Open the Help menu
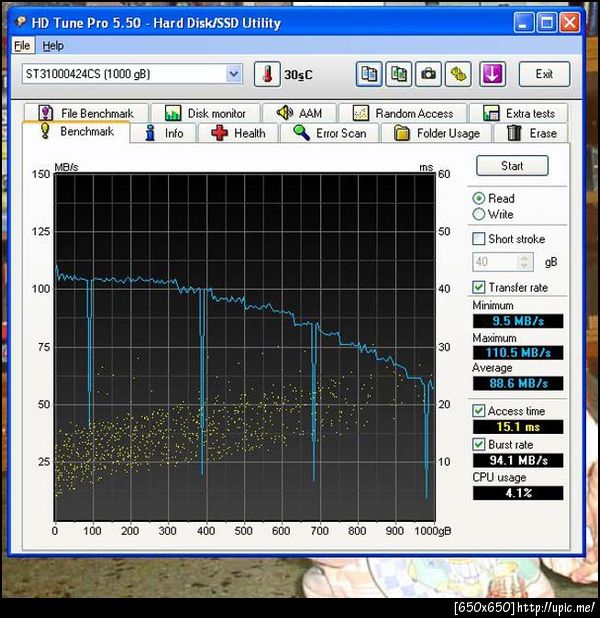The image size is (600, 618). (53, 46)
